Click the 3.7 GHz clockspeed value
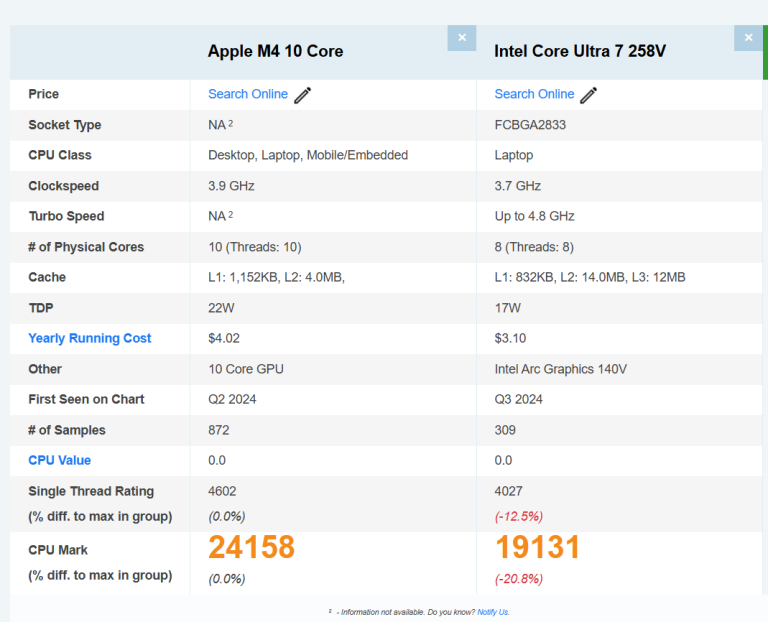768x622 pixels. [x=518, y=186]
